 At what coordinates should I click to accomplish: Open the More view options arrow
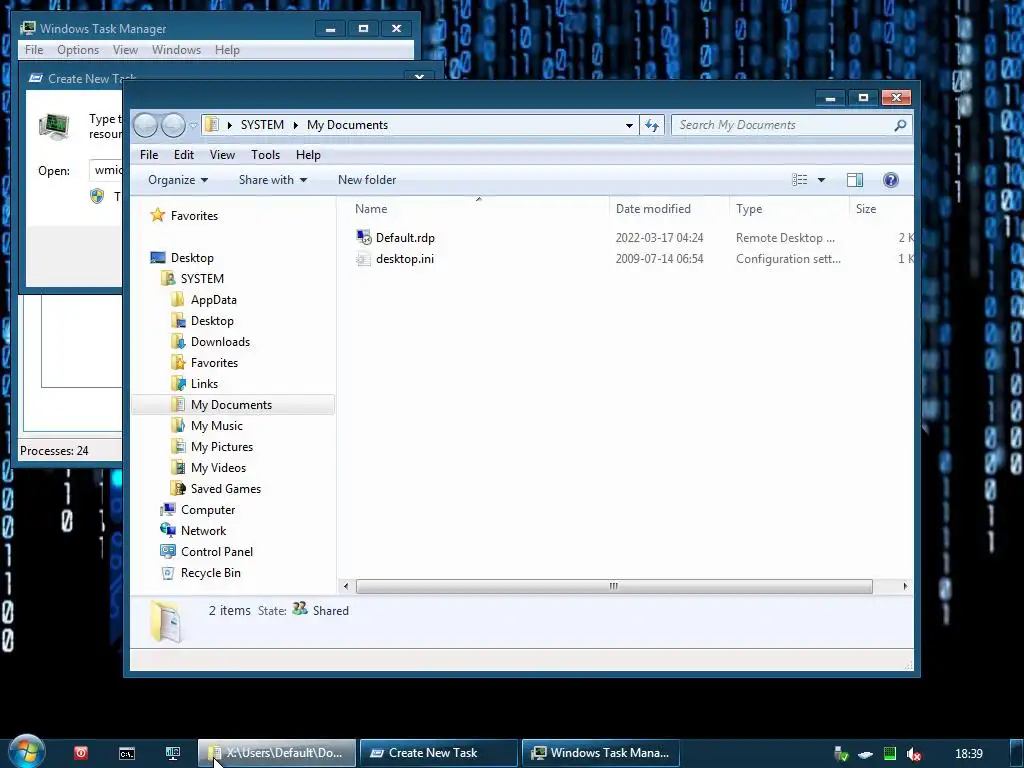(x=822, y=180)
